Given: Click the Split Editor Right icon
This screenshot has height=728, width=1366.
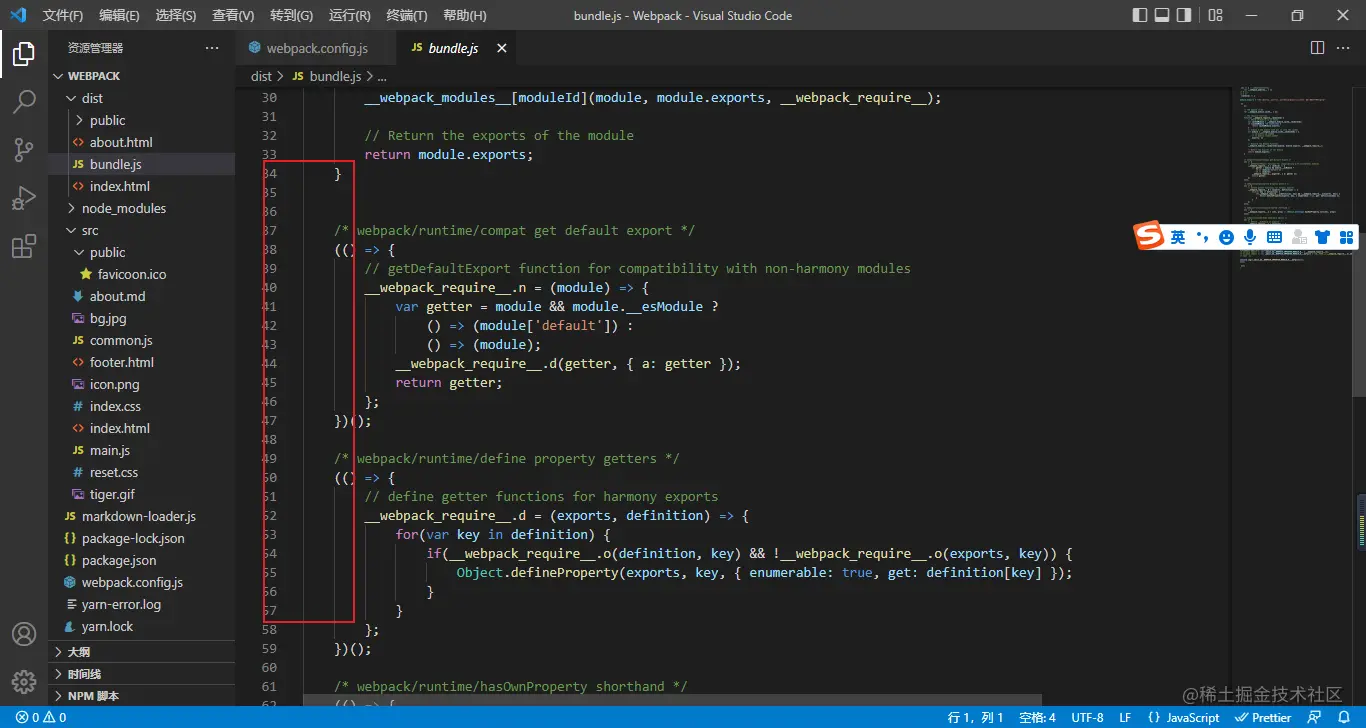Looking at the screenshot, I should pos(1317,48).
